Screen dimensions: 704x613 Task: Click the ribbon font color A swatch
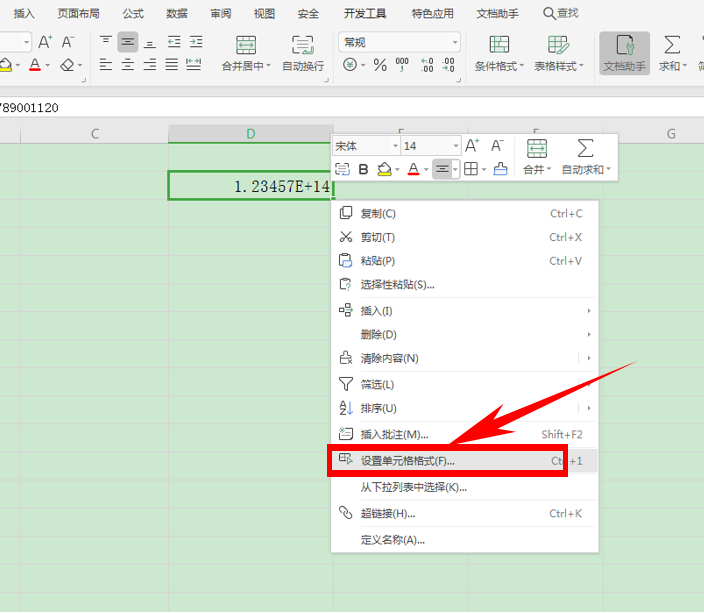tap(35, 65)
